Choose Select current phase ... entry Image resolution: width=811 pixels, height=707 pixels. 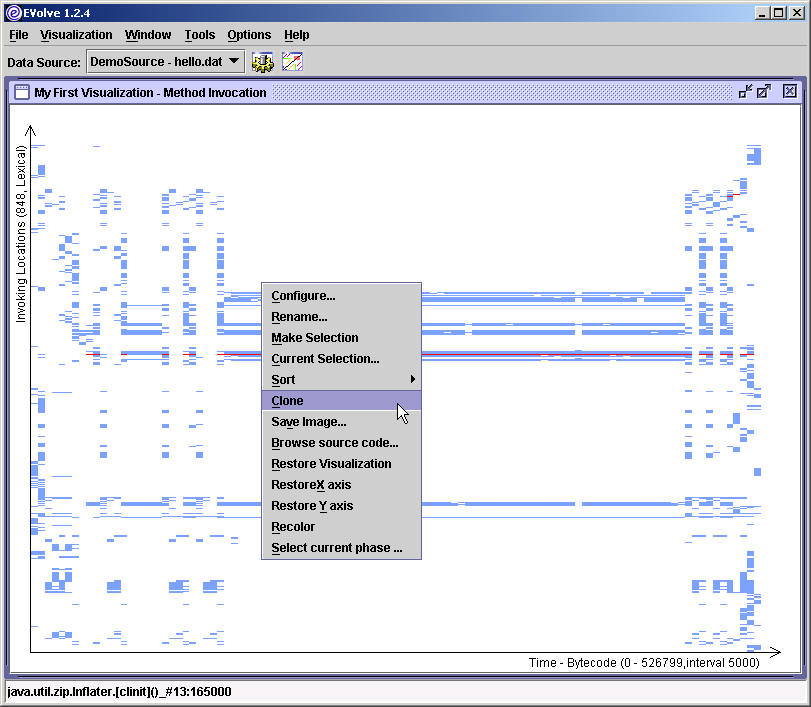click(x=341, y=548)
